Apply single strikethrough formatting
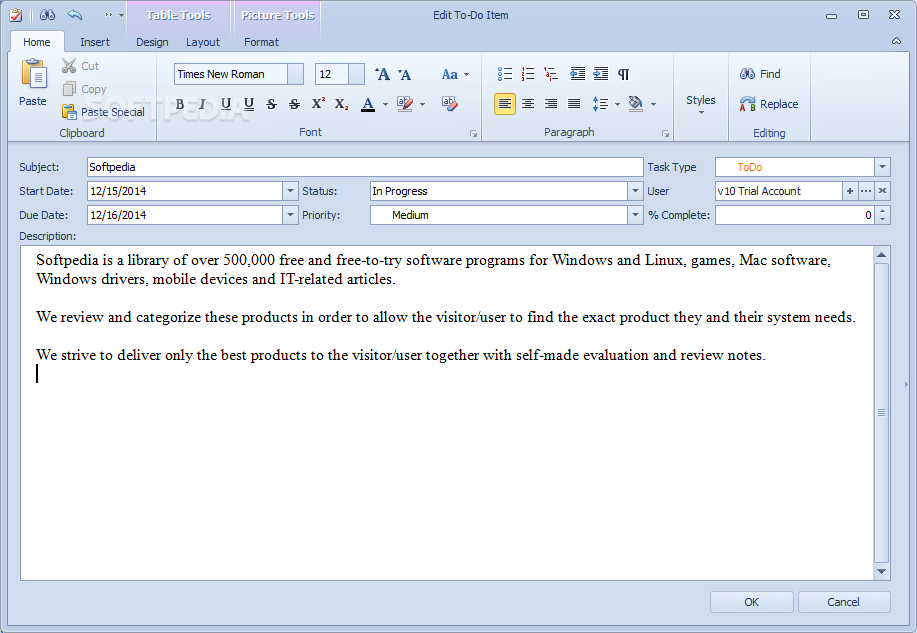The image size is (917, 633). coord(271,104)
